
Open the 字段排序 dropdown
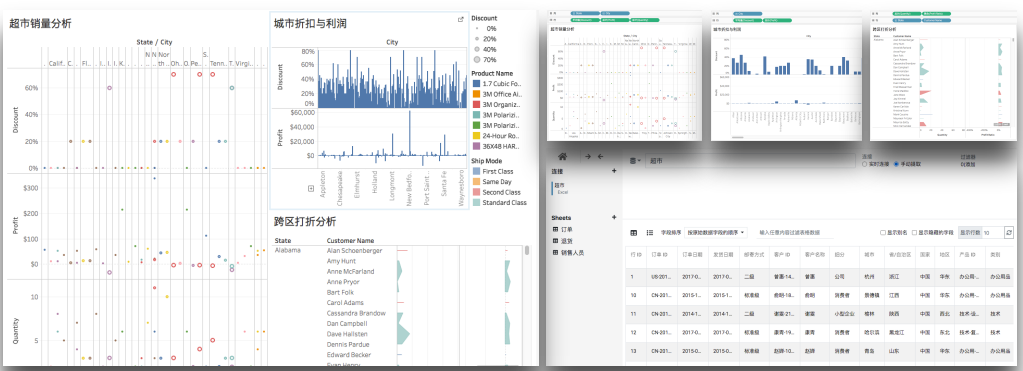[x=716, y=232]
